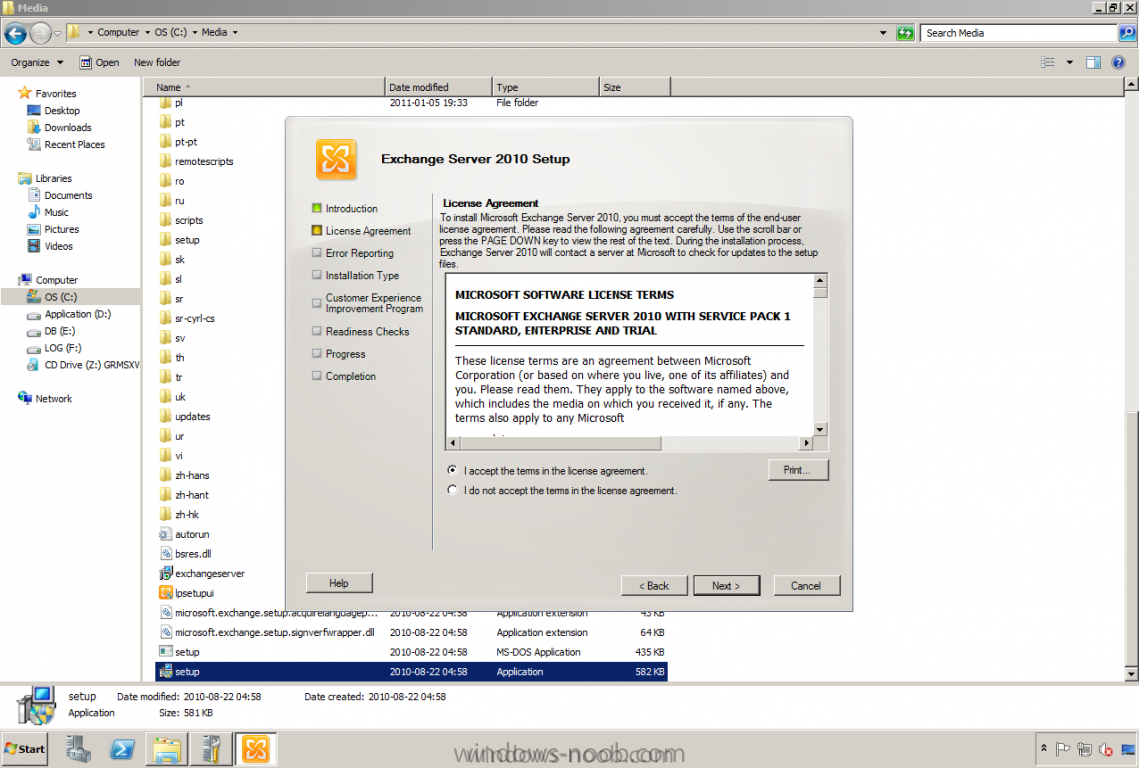Select Application (D:) drive
Screen dimensions: 1139x768
[77, 314]
